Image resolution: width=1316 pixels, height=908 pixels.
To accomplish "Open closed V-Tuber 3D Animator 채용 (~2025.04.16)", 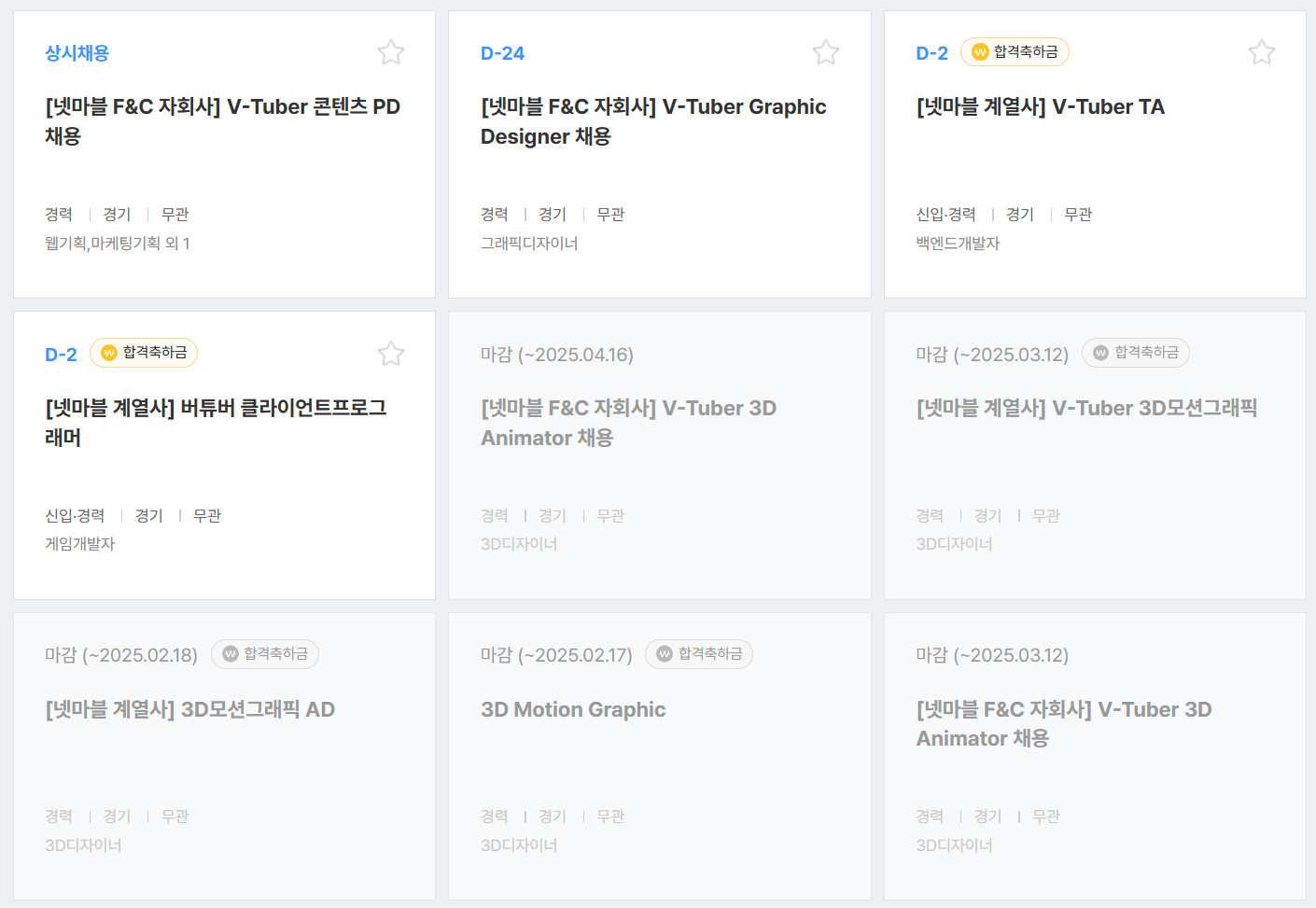I will coord(628,423).
